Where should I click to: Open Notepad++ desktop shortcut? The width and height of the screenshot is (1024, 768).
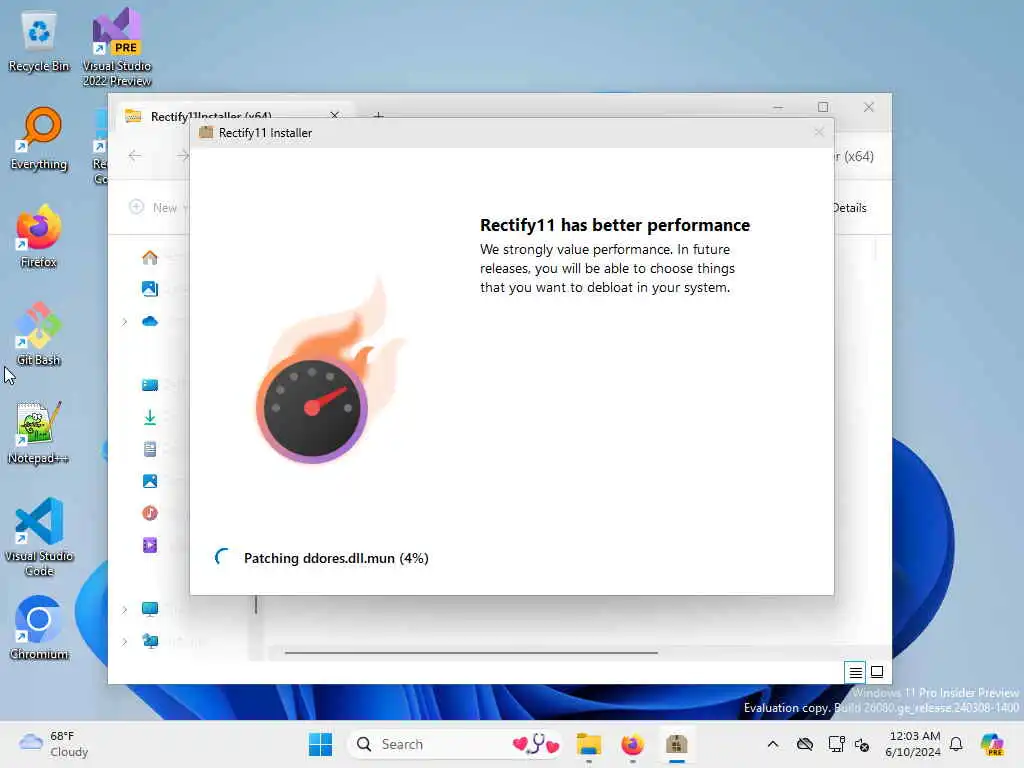(x=39, y=432)
